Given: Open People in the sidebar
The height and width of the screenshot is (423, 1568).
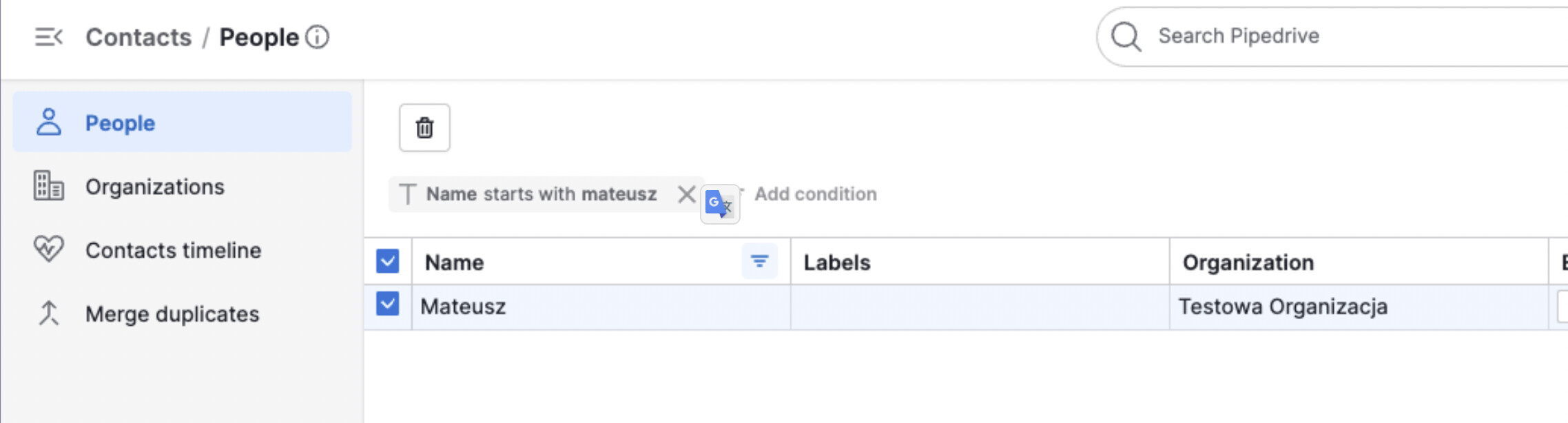Looking at the screenshot, I should pos(120,123).
